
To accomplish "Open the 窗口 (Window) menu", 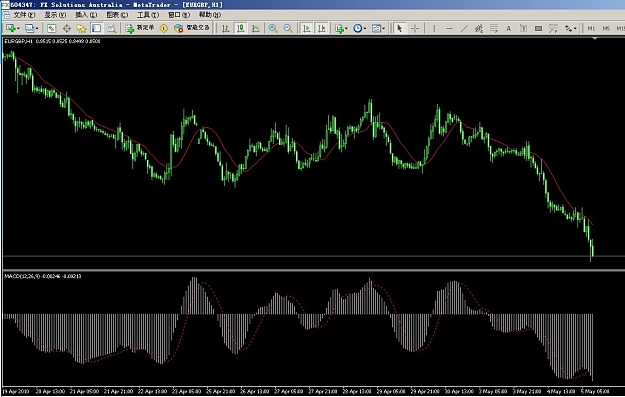I will click(179, 15).
